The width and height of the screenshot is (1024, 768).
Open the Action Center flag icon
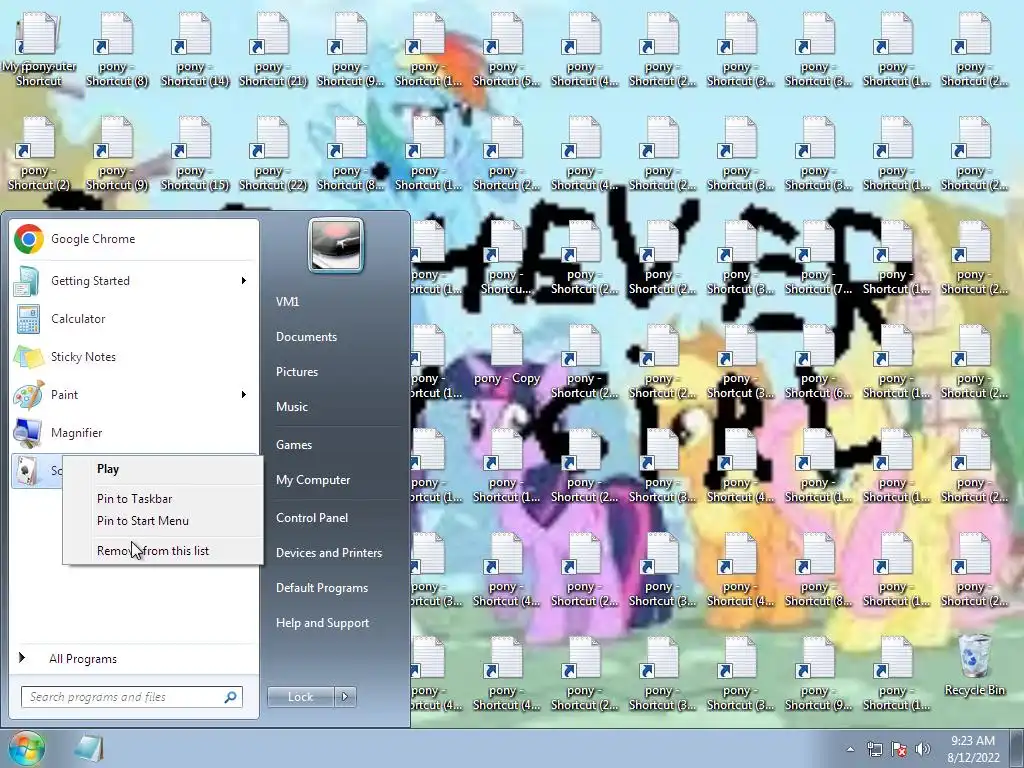pyautogui.click(x=899, y=749)
